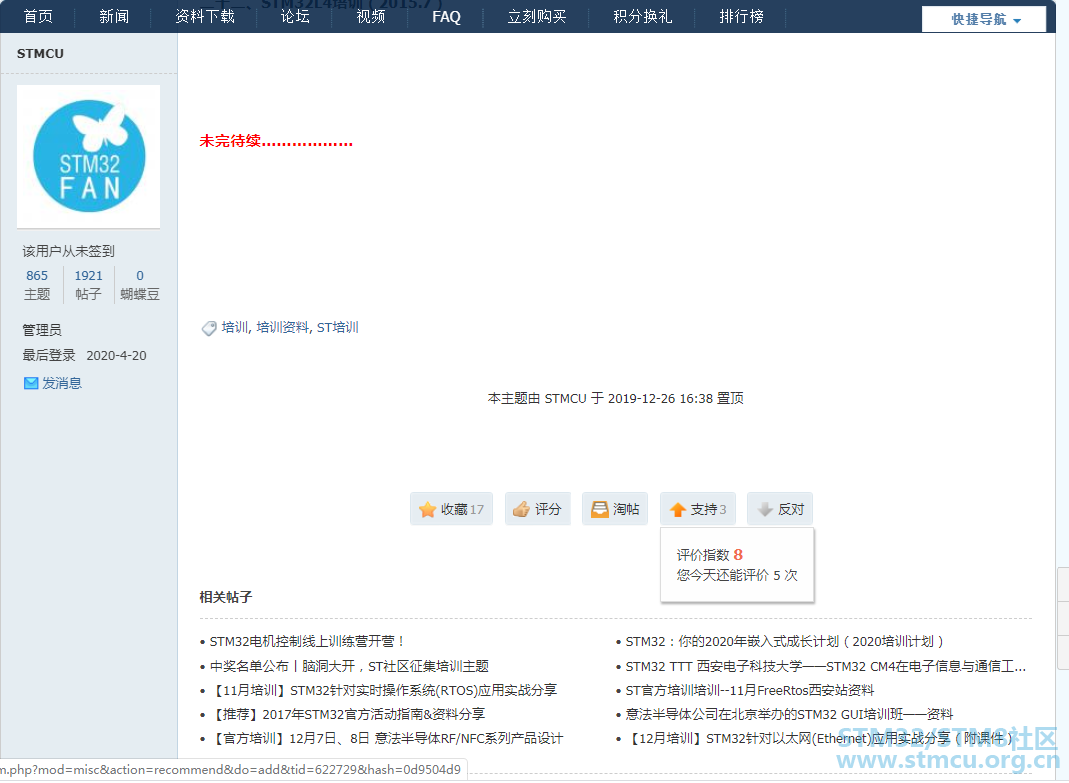This screenshot has height=783, width=1069.
Task: Open 积分换礼 in top navigation
Action: click(x=642, y=16)
